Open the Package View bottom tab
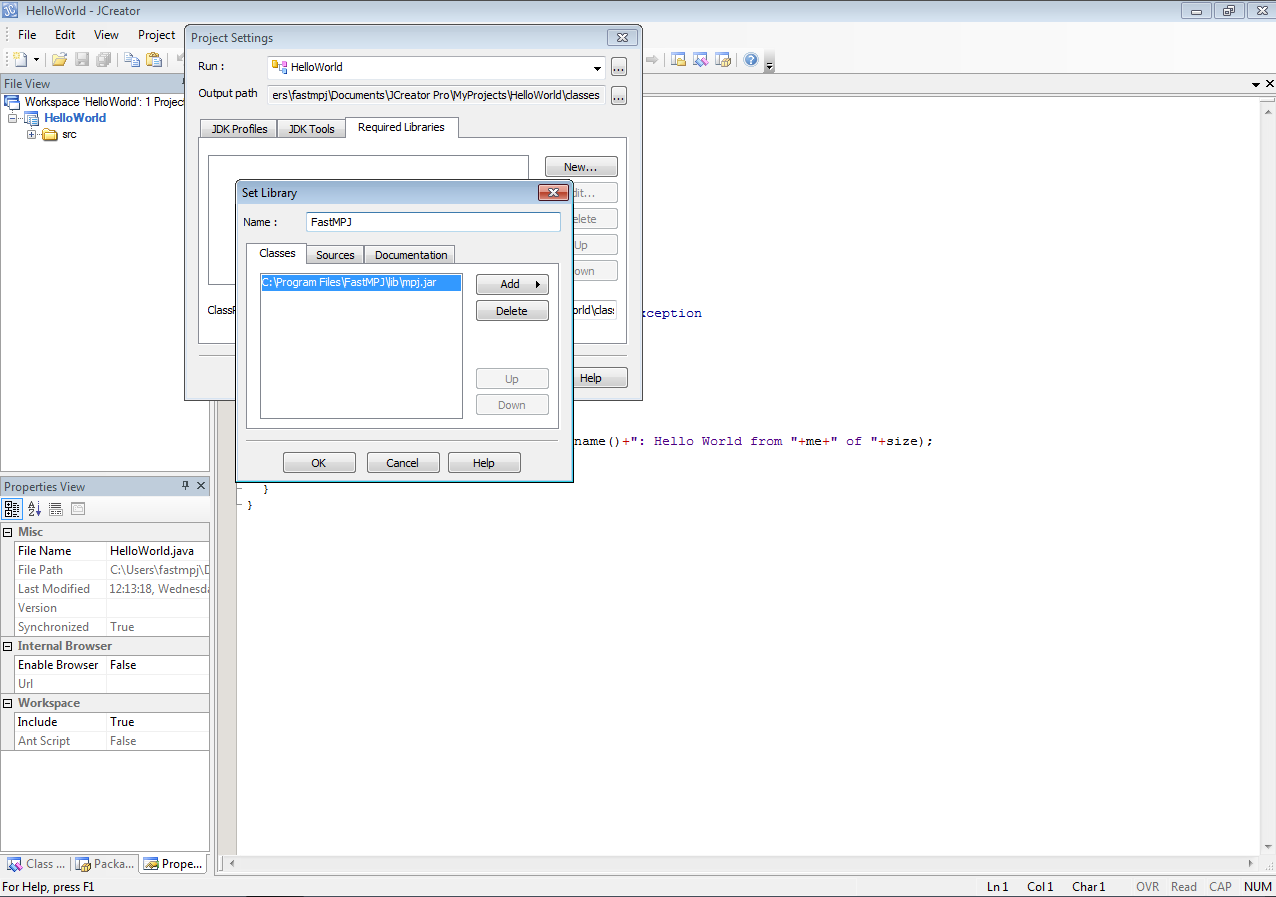The height and width of the screenshot is (897, 1276). click(105, 864)
